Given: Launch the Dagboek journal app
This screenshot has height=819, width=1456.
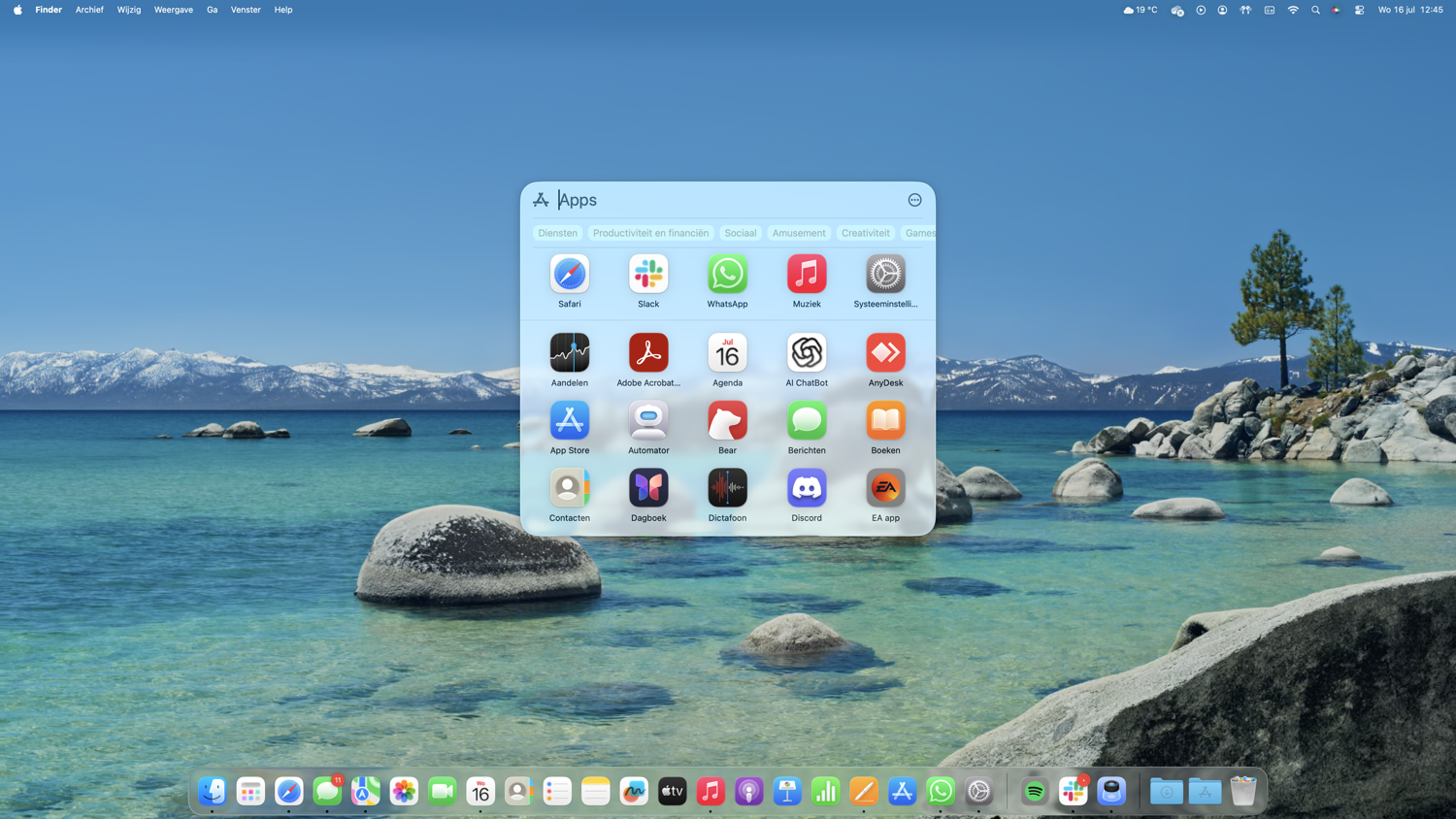Looking at the screenshot, I should point(648,488).
